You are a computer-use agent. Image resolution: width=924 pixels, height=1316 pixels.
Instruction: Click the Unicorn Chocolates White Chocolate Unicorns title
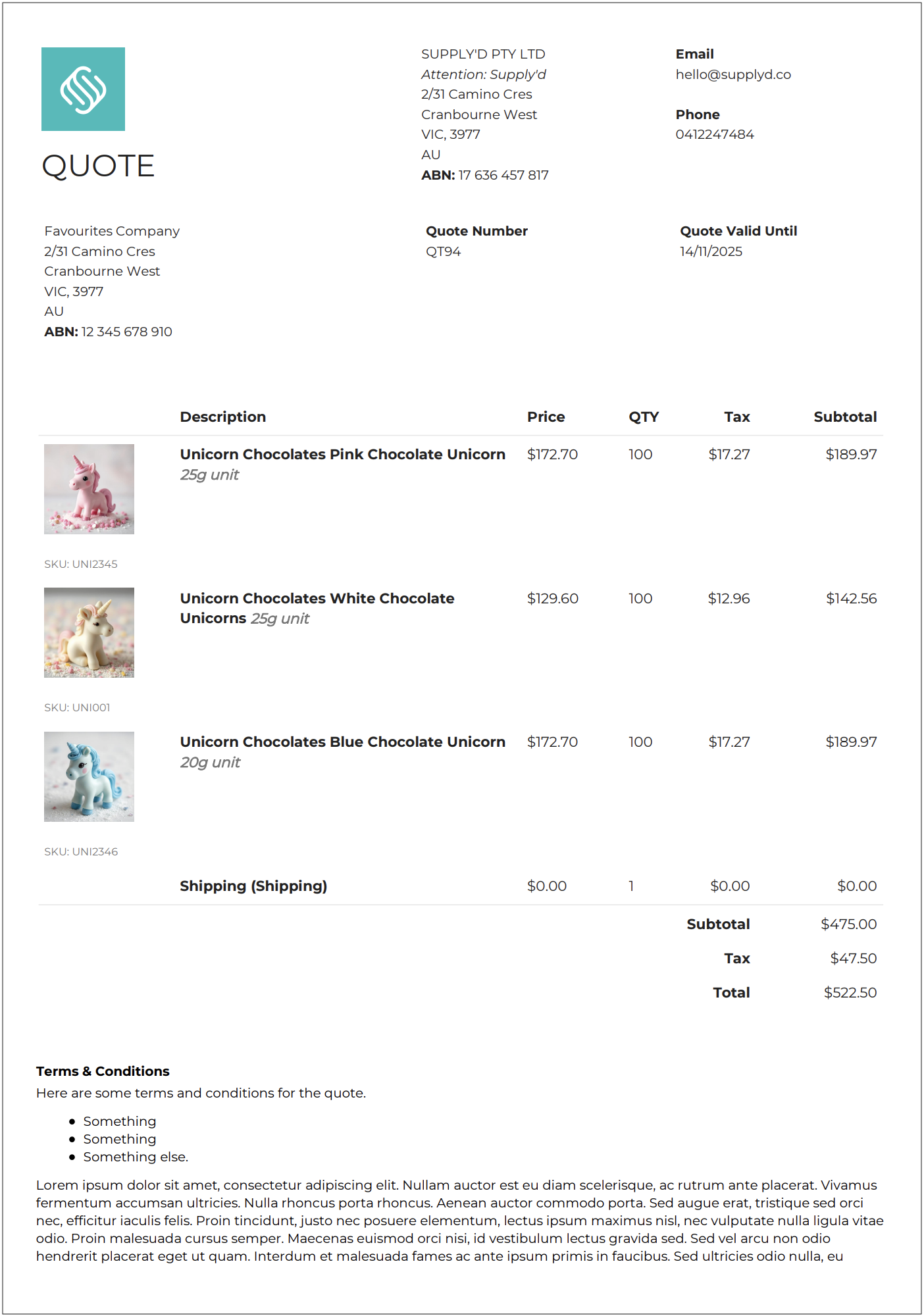(x=317, y=598)
